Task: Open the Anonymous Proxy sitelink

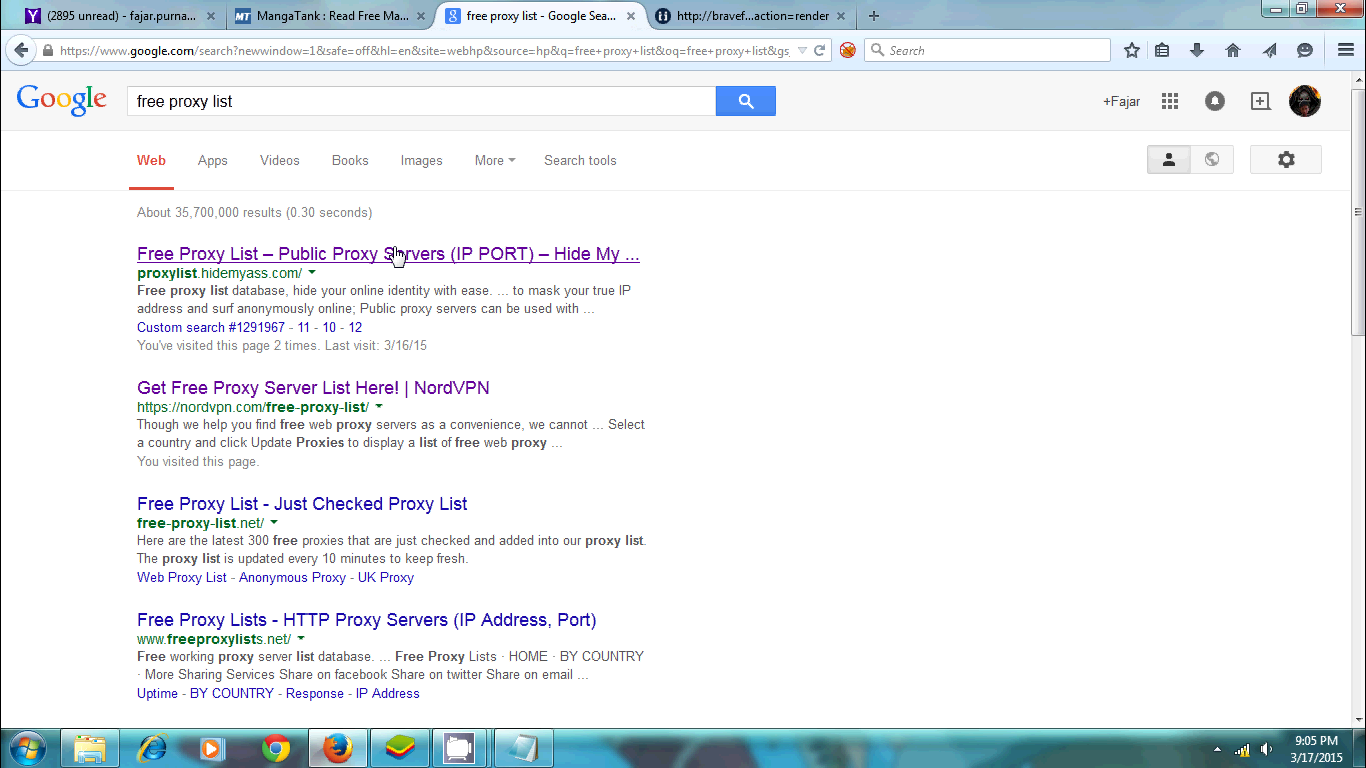Action: (292, 577)
